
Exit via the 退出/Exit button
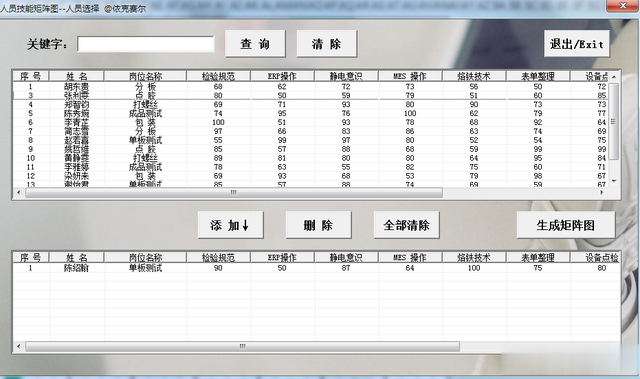tap(577, 44)
